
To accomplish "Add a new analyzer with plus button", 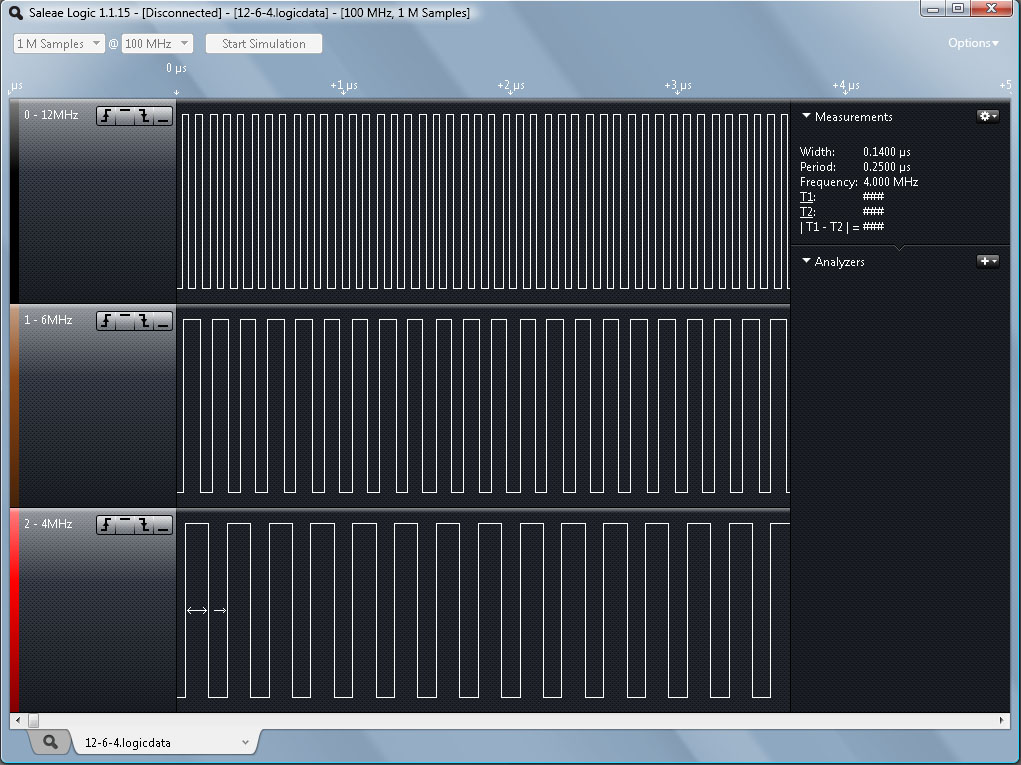I will [988, 261].
